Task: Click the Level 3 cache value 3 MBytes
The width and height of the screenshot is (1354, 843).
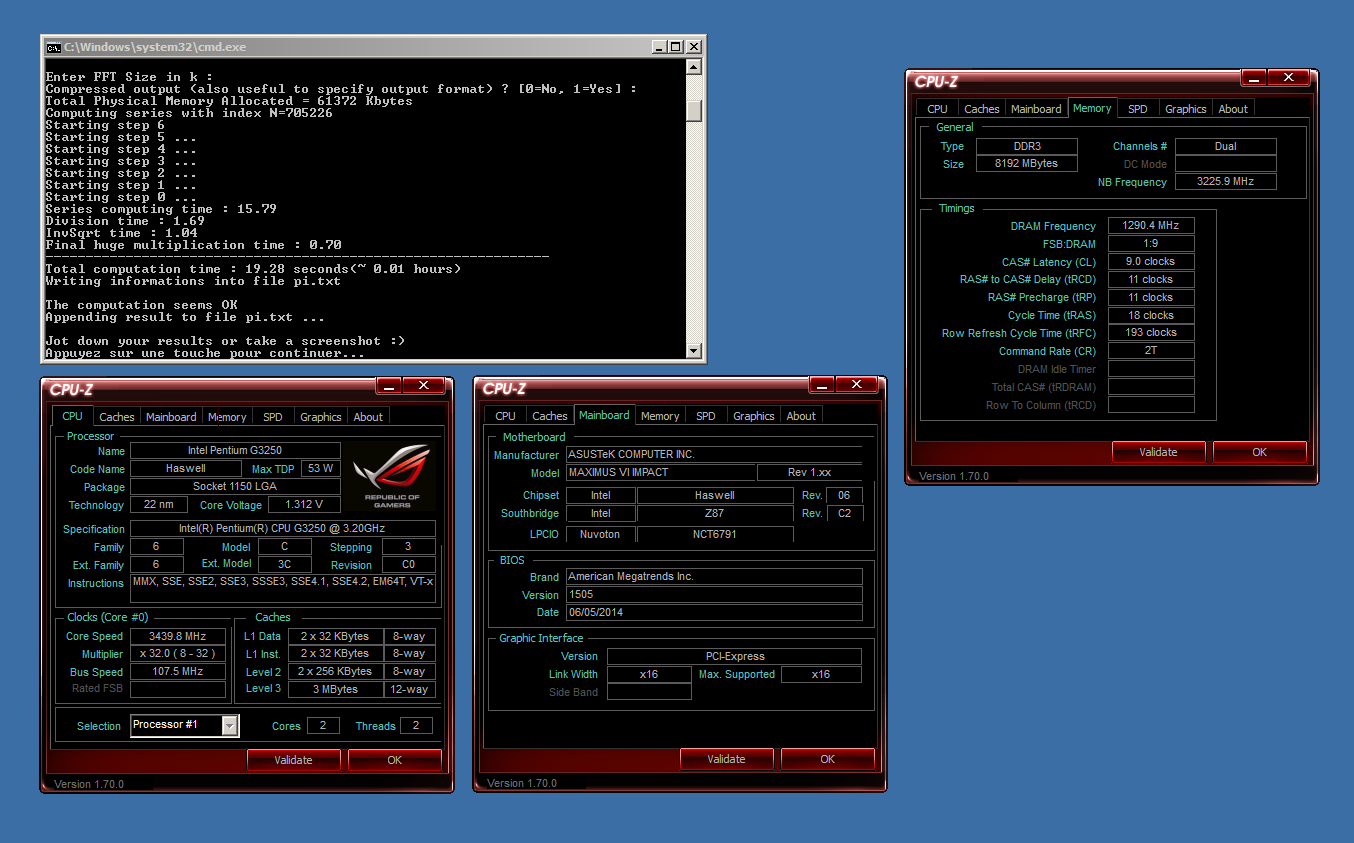Action: click(336, 689)
